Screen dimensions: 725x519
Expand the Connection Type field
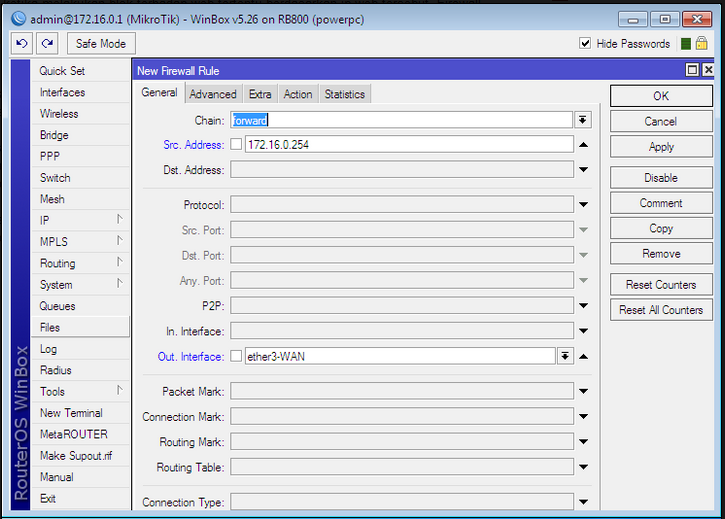(x=584, y=502)
